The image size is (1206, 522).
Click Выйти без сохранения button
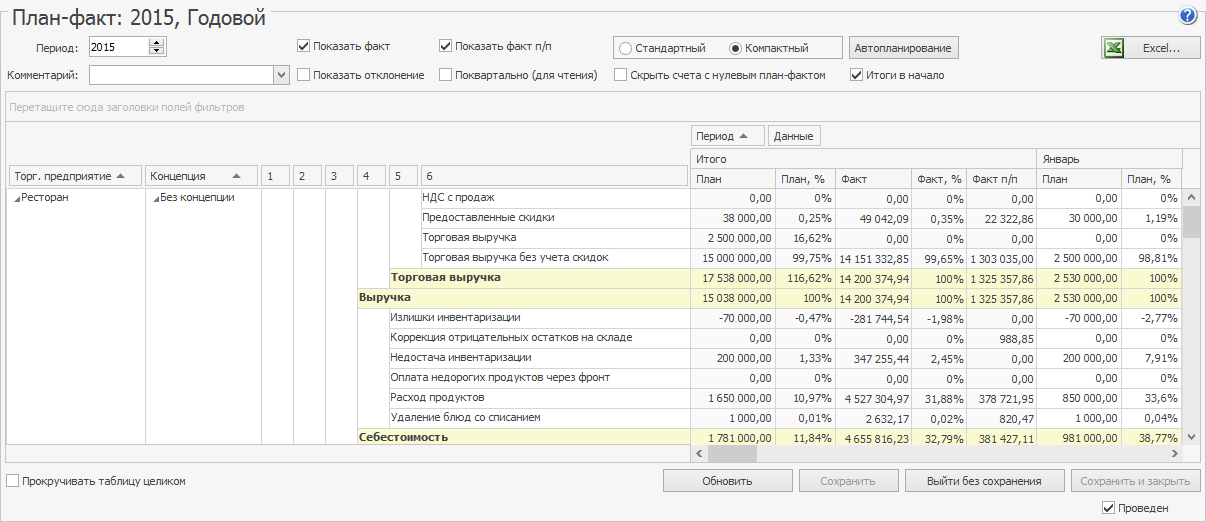[x=985, y=481]
